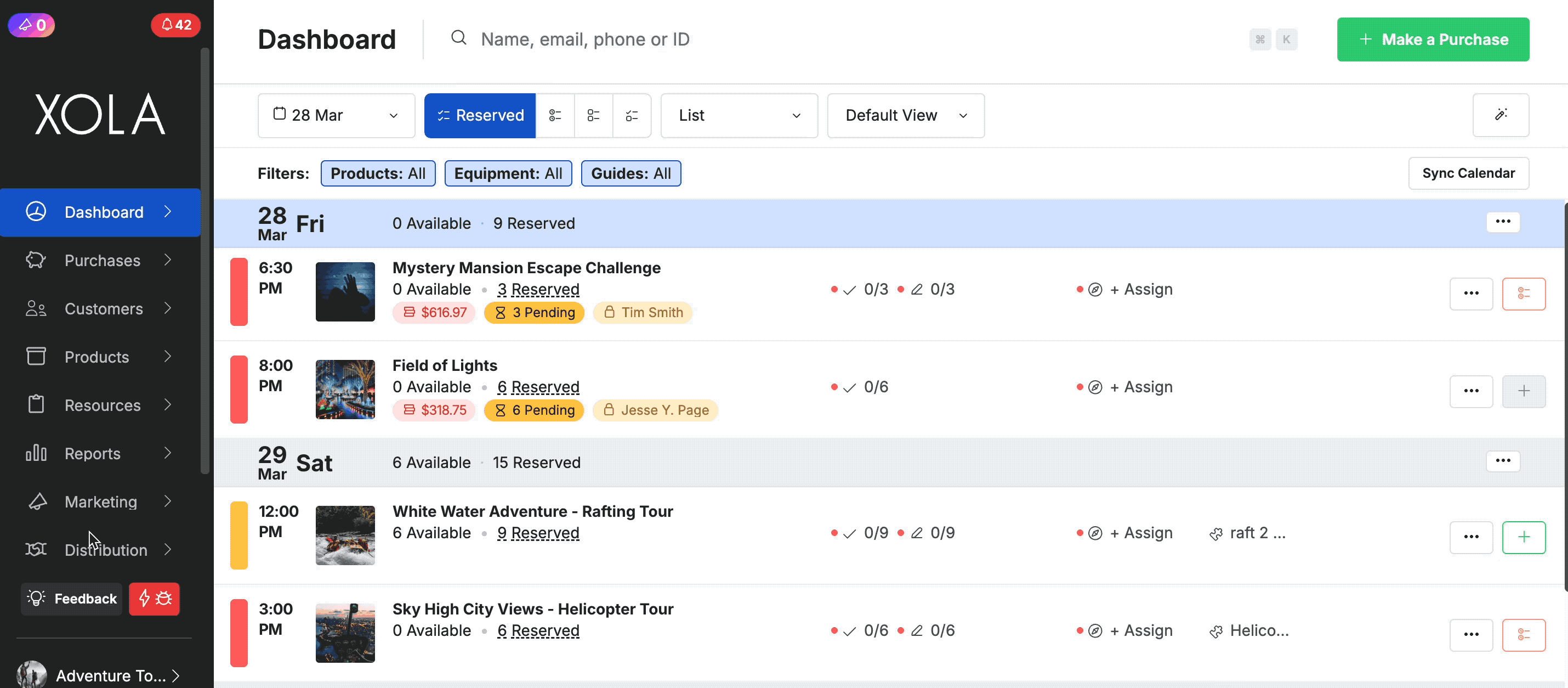Expand the Distribution chevron

[168, 549]
